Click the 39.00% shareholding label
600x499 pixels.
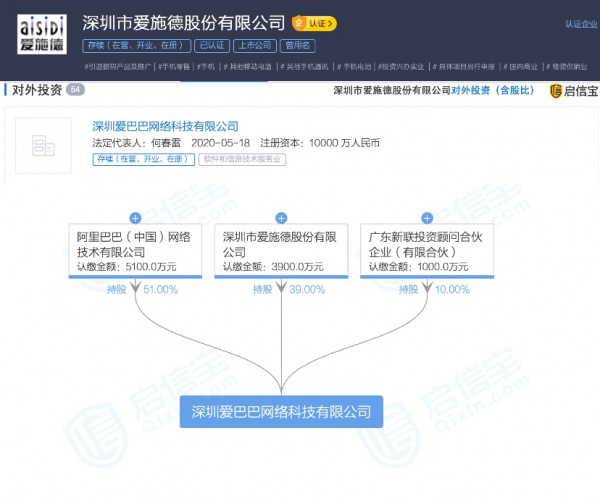tap(307, 289)
